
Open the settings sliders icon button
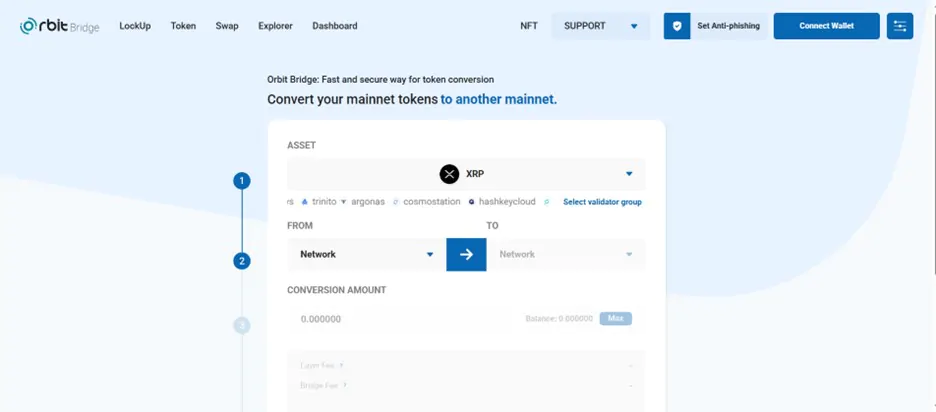tap(900, 26)
